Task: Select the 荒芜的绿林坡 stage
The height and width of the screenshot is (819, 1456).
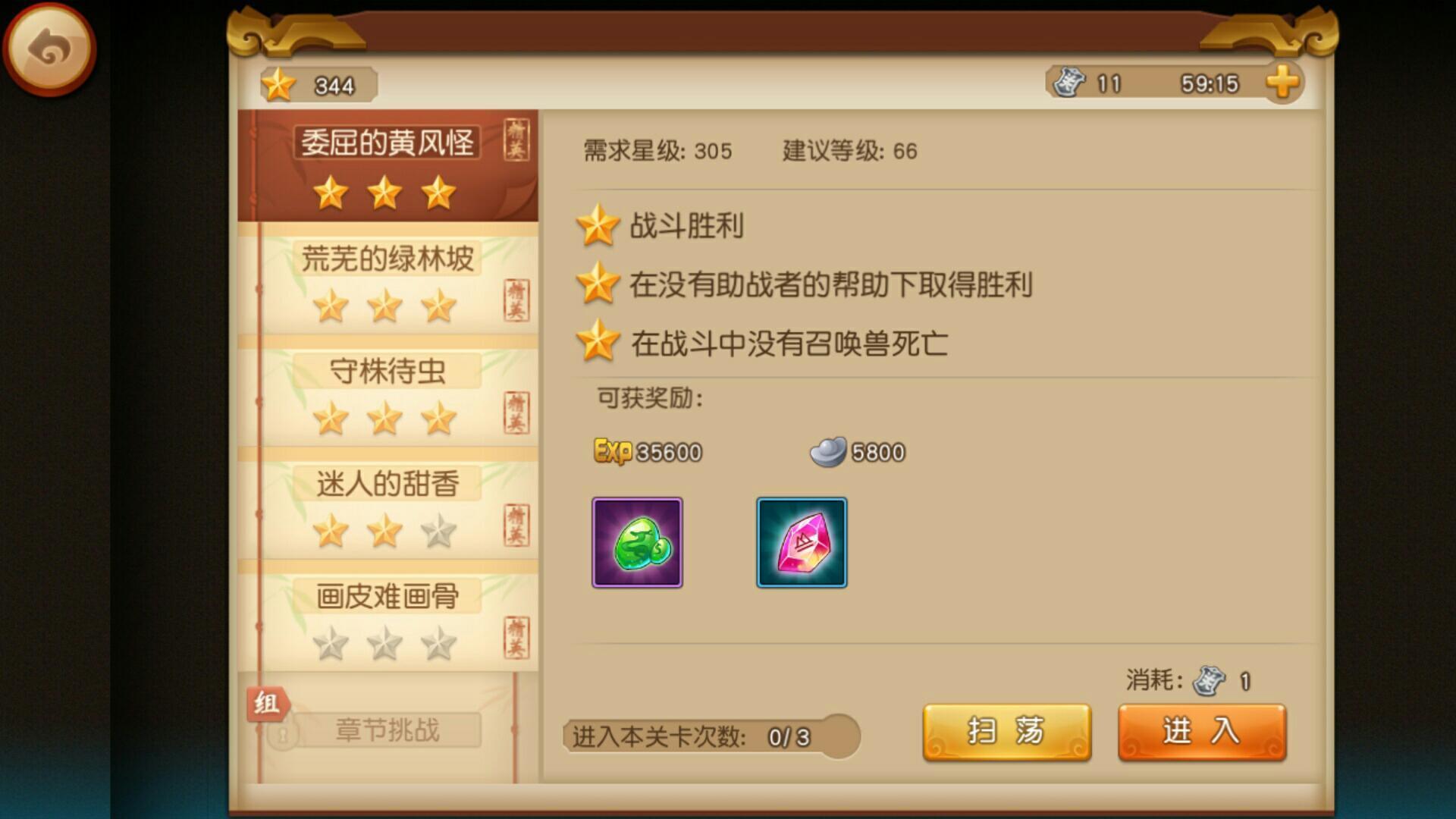Action: coord(388,279)
